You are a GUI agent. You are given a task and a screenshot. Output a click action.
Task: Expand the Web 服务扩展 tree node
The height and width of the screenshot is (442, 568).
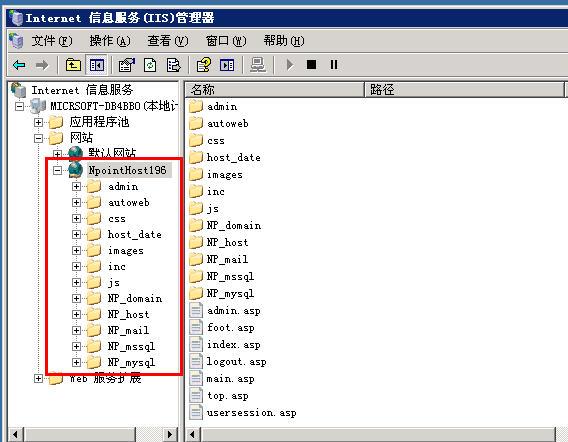coord(38,379)
